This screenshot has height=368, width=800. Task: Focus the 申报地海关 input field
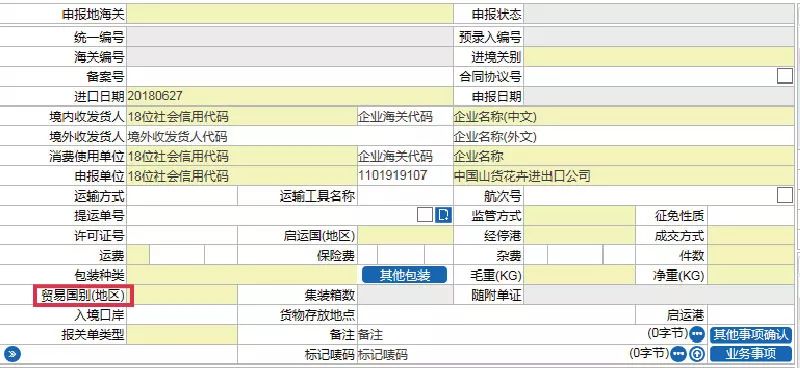[x=289, y=14]
